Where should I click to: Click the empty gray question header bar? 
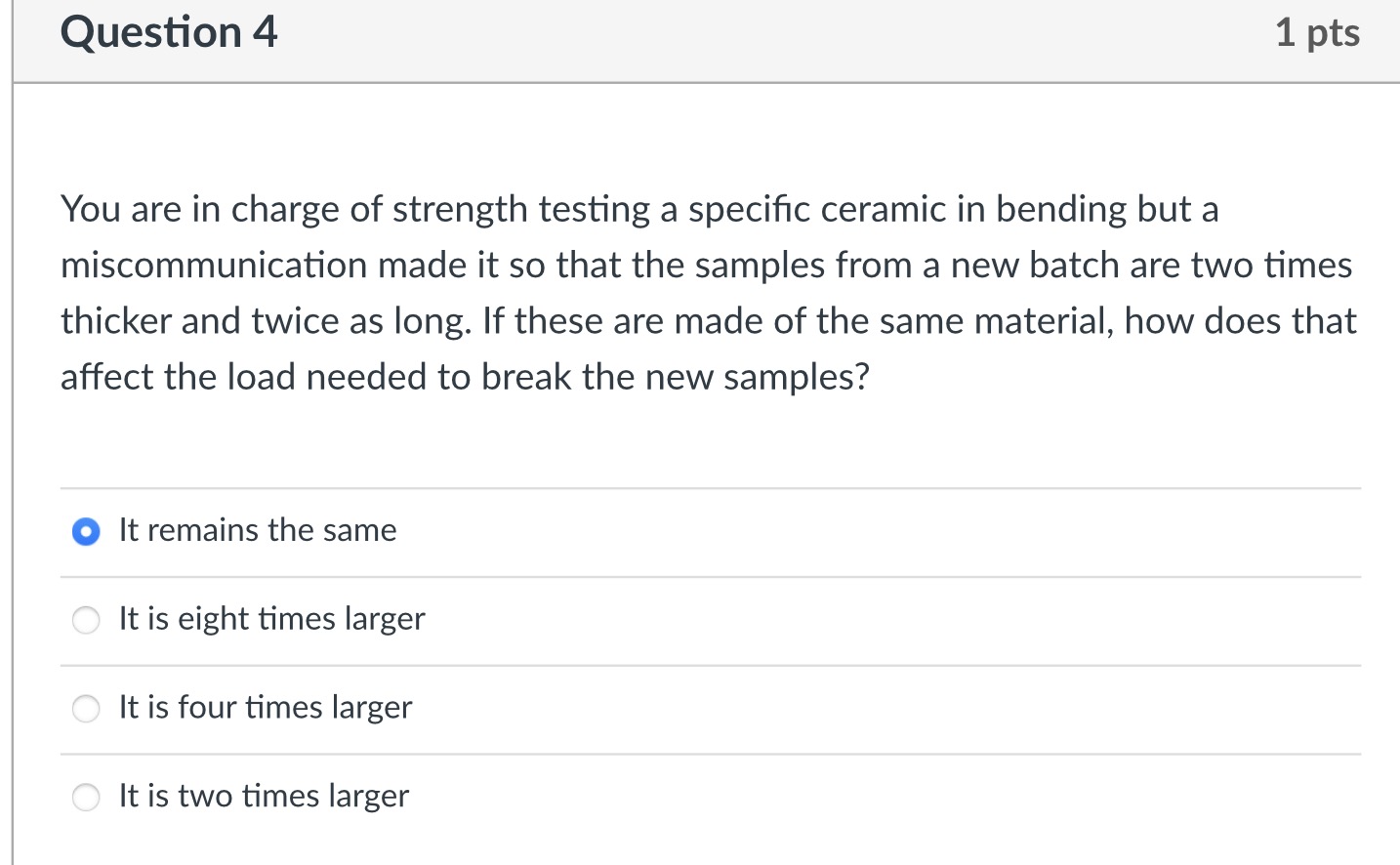[762, 39]
